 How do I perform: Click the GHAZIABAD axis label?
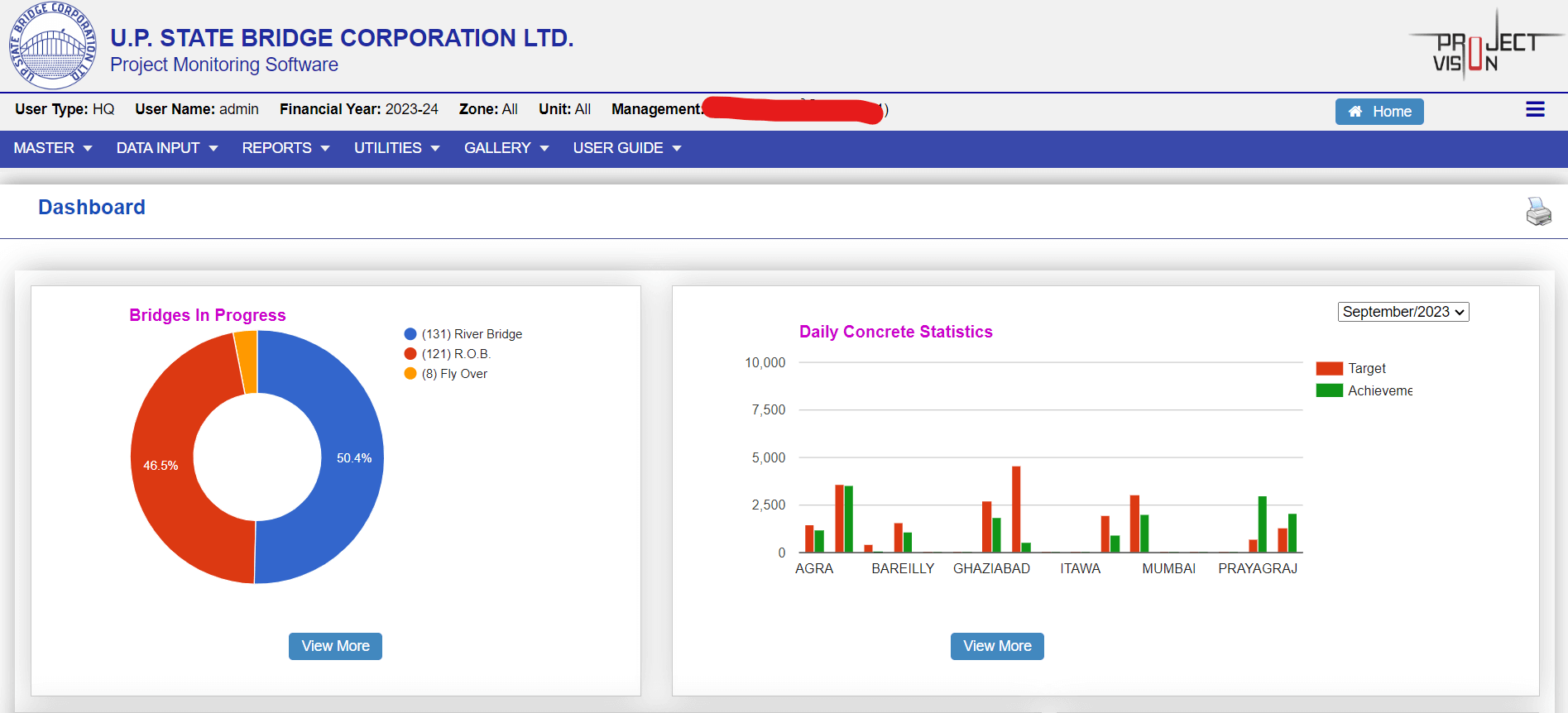(x=991, y=568)
